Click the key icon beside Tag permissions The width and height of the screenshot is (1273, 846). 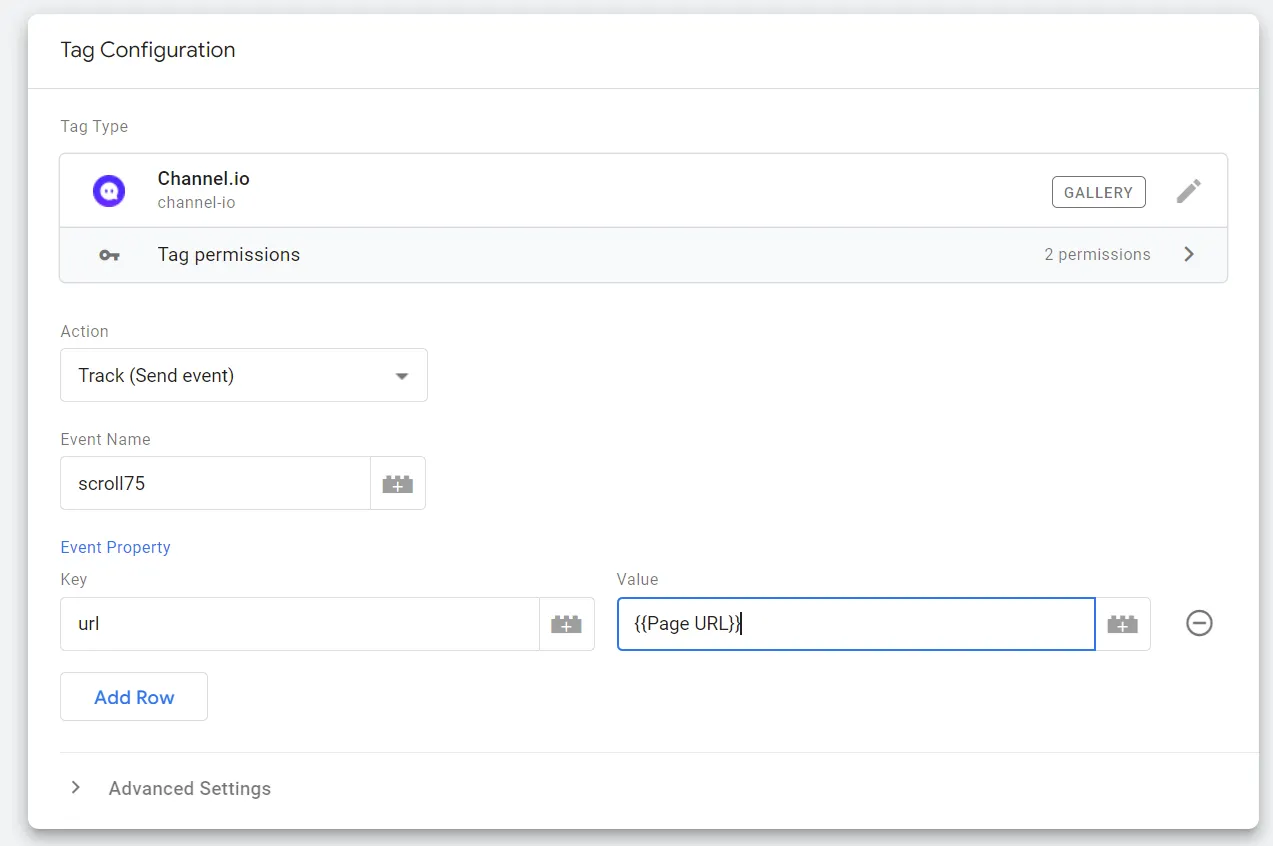[109, 255]
